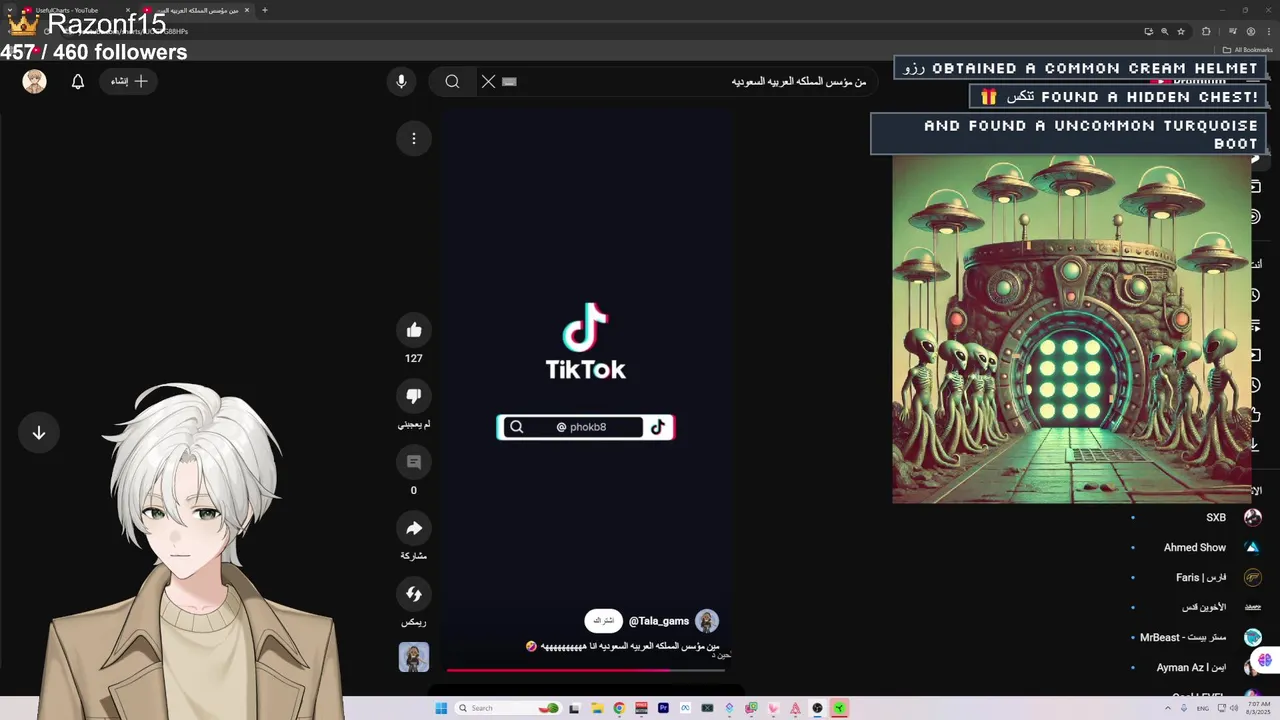Open the Ayman Az | ايمن subscription channel
Viewport: 1280px width, 720px height.
(x=1191, y=667)
